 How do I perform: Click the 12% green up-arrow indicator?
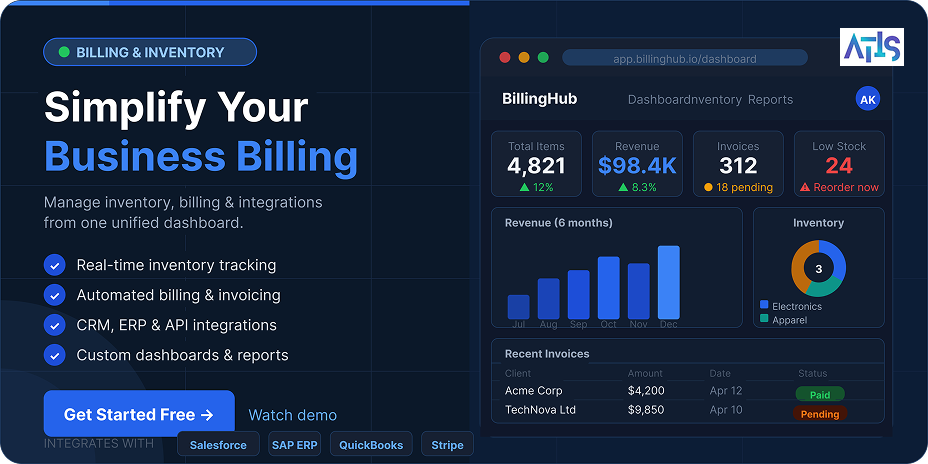coord(536,187)
